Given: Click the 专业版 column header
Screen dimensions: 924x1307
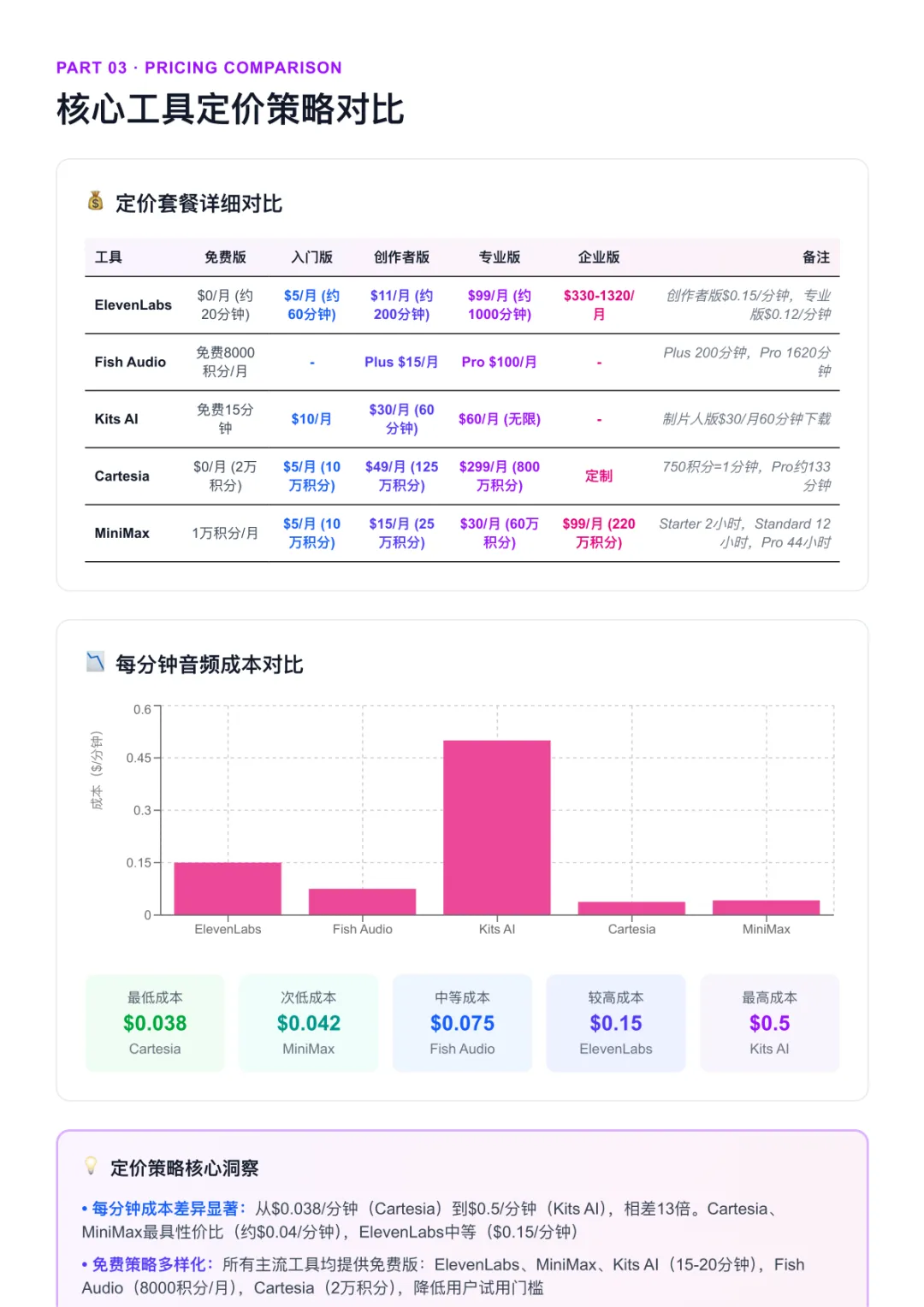Looking at the screenshot, I should [x=500, y=257].
